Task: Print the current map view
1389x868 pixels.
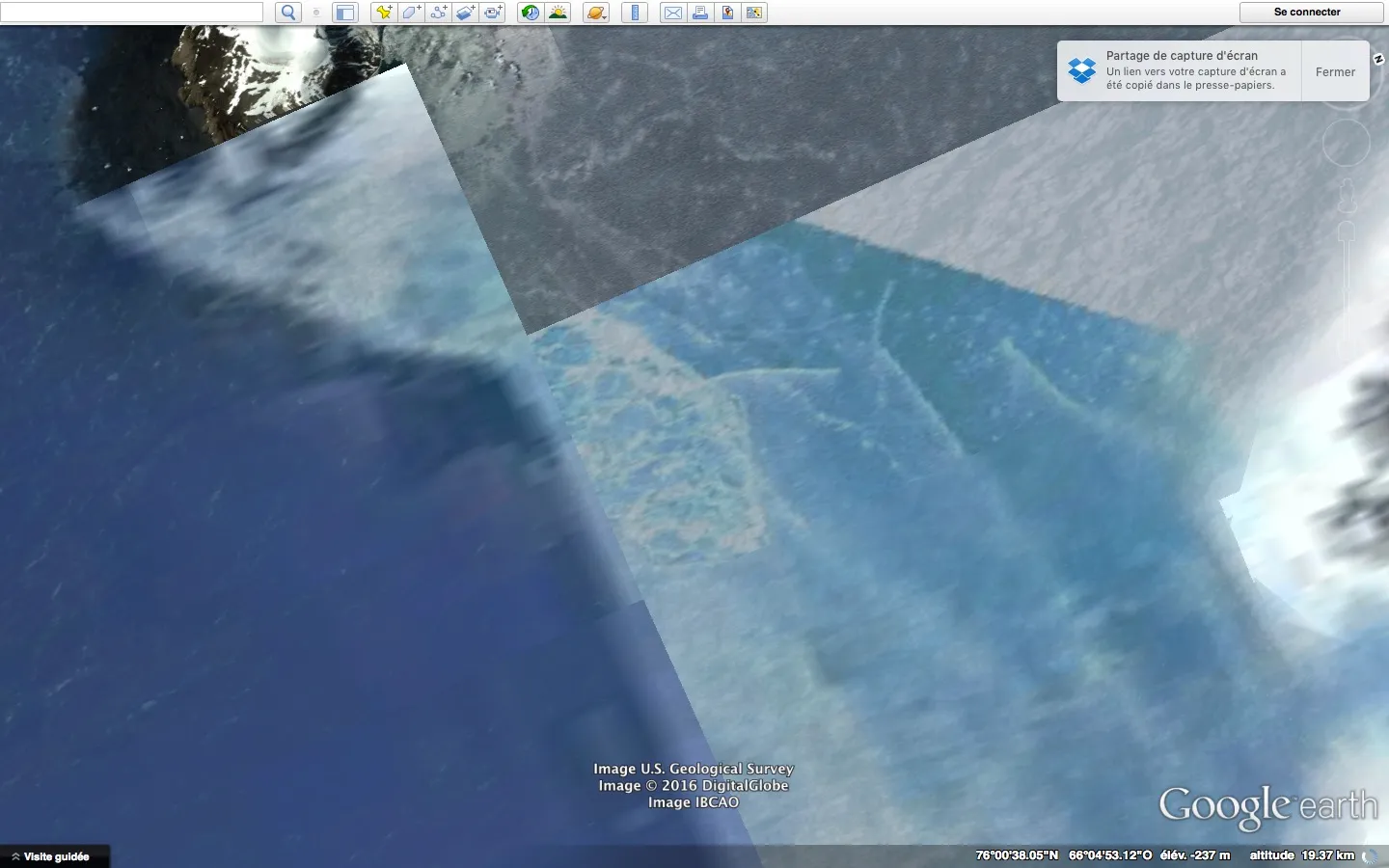Action: (x=700, y=13)
